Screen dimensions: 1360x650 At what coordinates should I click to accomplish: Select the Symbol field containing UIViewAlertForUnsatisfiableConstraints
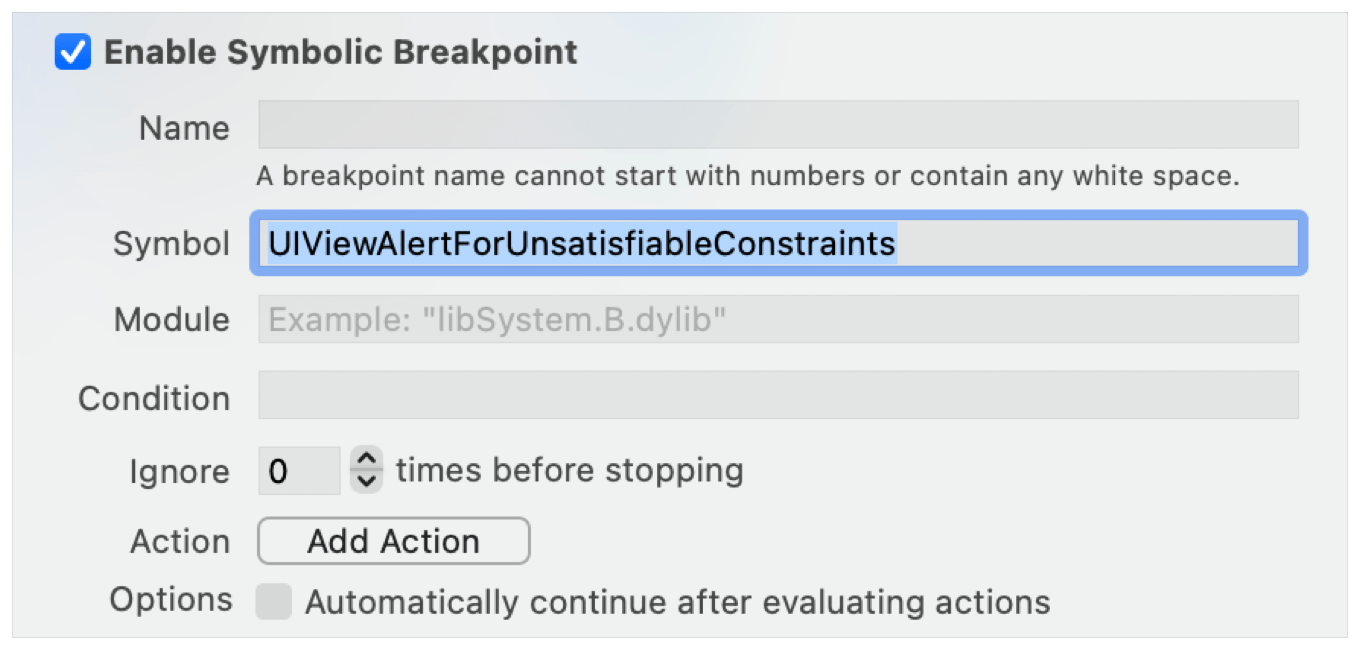pyautogui.click(x=780, y=243)
